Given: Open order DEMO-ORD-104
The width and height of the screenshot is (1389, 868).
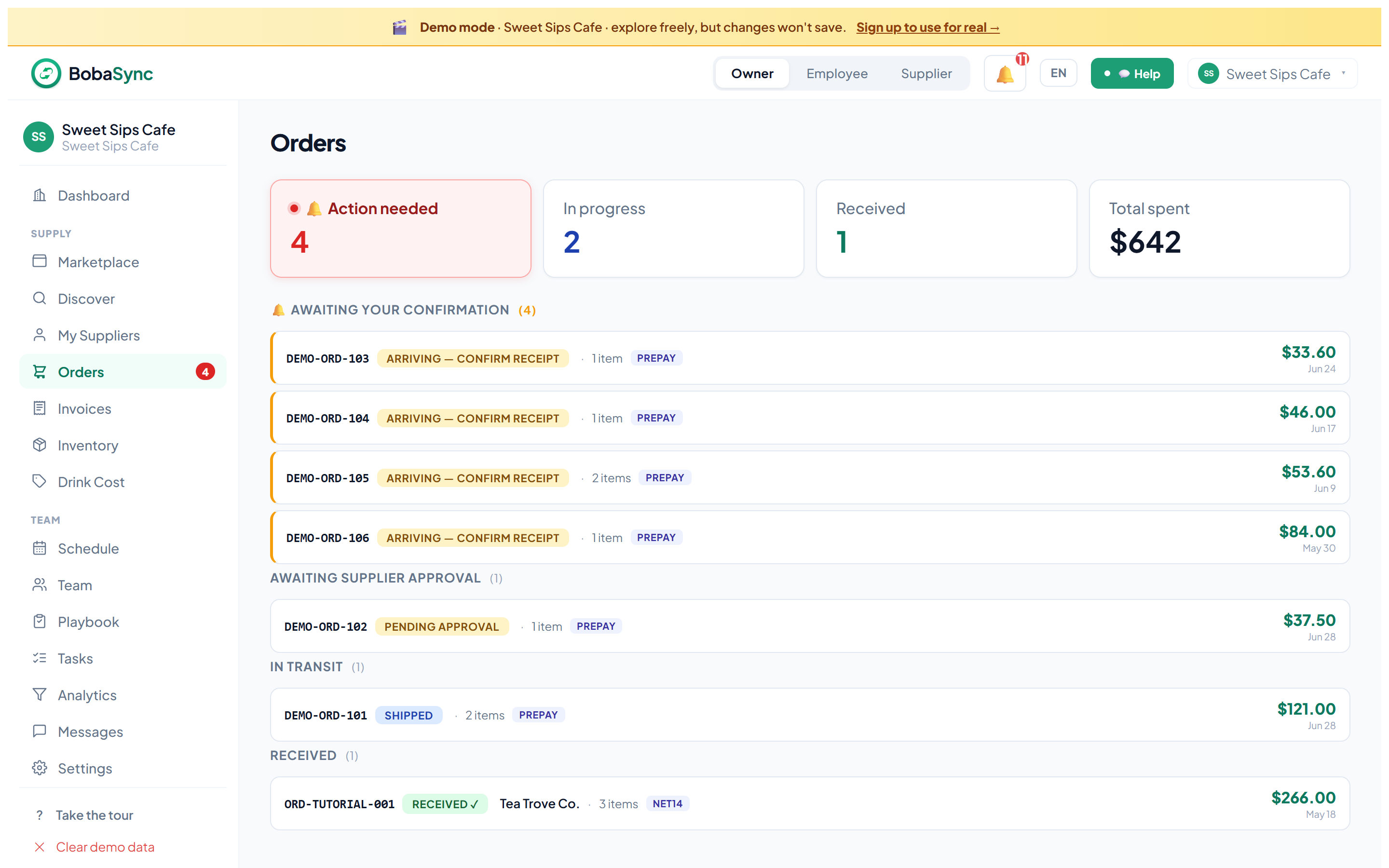Looking at the screenshot, I should pos(810,417).
